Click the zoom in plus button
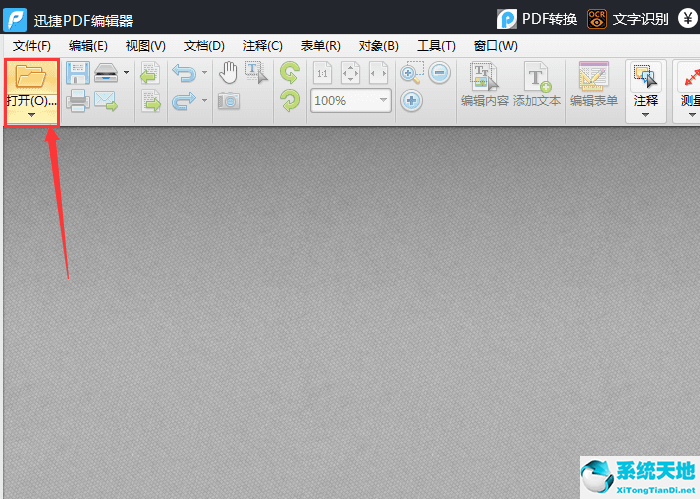This screenshot has height=499, width=700. click(x=412, y=101)
